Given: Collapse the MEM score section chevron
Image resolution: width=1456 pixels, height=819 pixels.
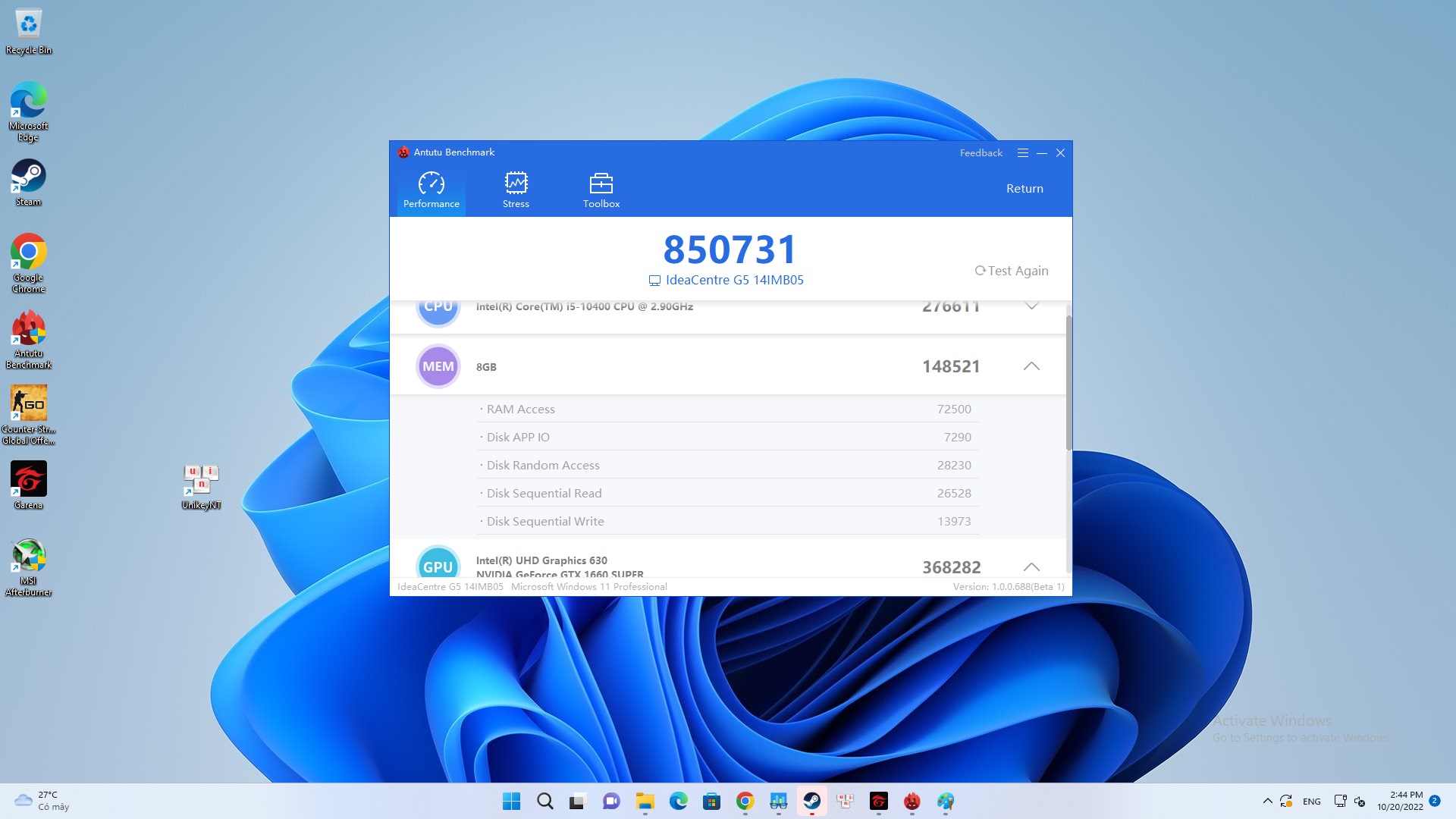Looking at the screenshot, I should tap(1031, 366).
